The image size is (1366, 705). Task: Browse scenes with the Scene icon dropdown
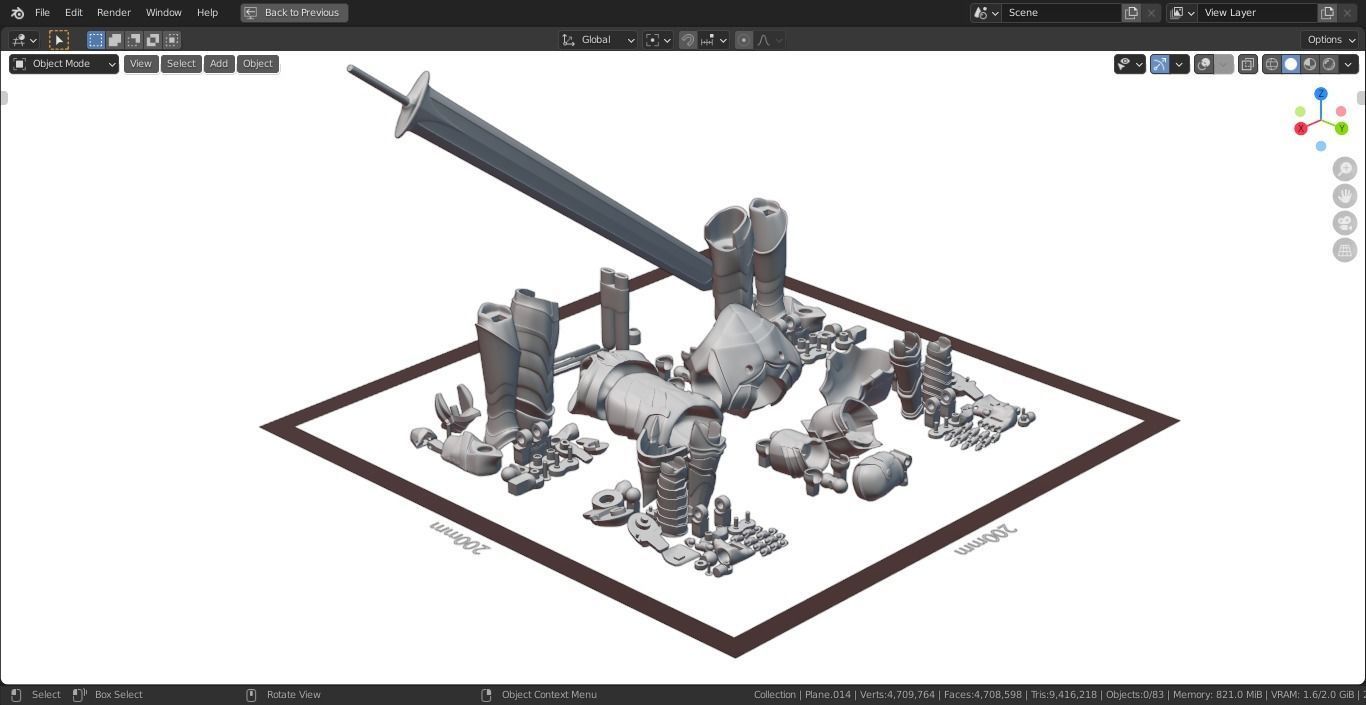[985, 13]
